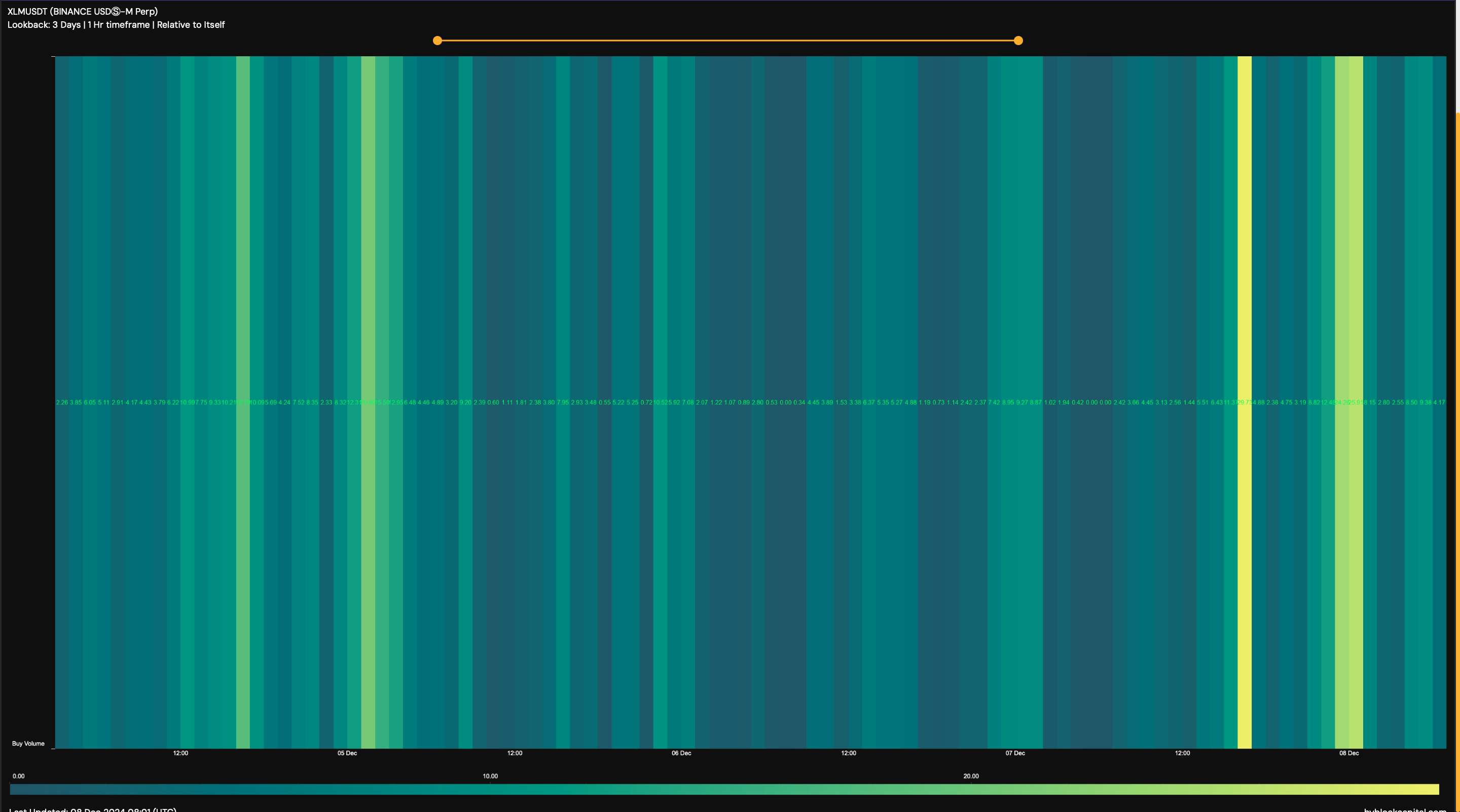
Task: Select the 25.91 heatmap column
Action: (x=1356, y=402)
